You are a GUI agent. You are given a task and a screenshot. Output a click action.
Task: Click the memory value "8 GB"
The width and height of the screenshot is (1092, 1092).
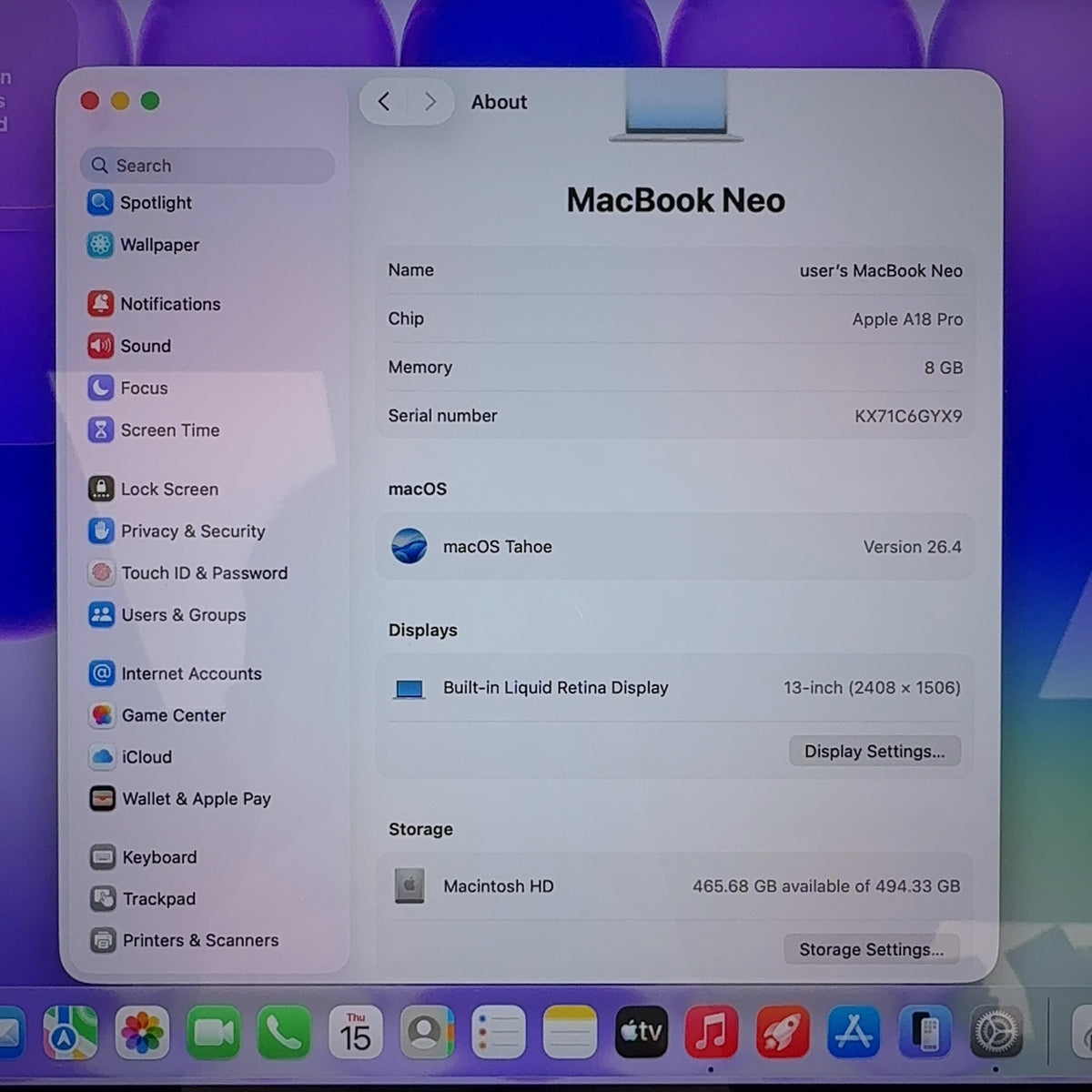[944, 368]
